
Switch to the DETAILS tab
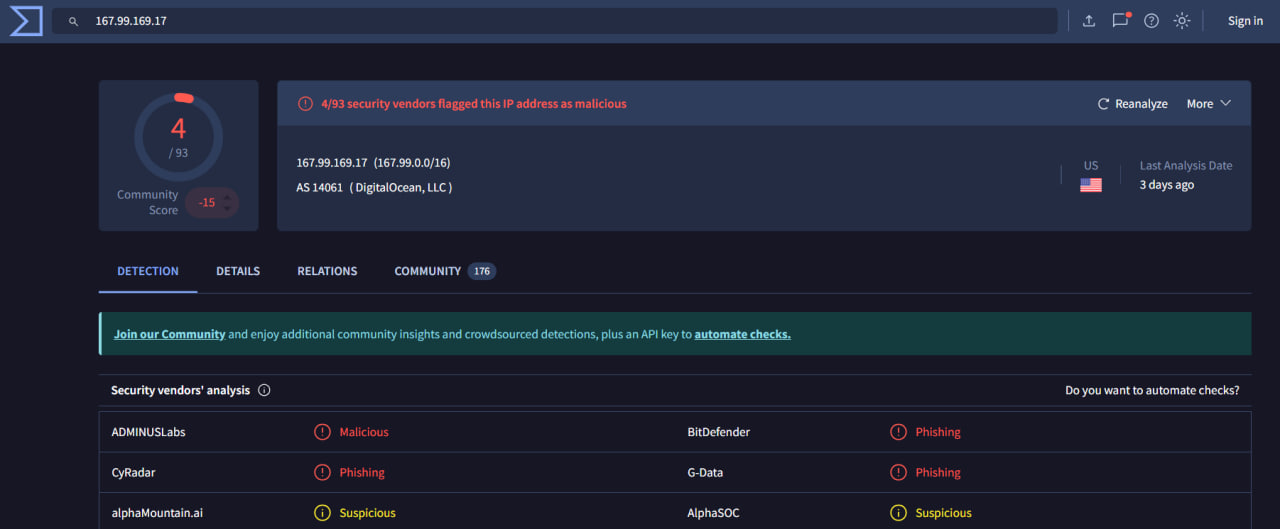click(238, 271)
